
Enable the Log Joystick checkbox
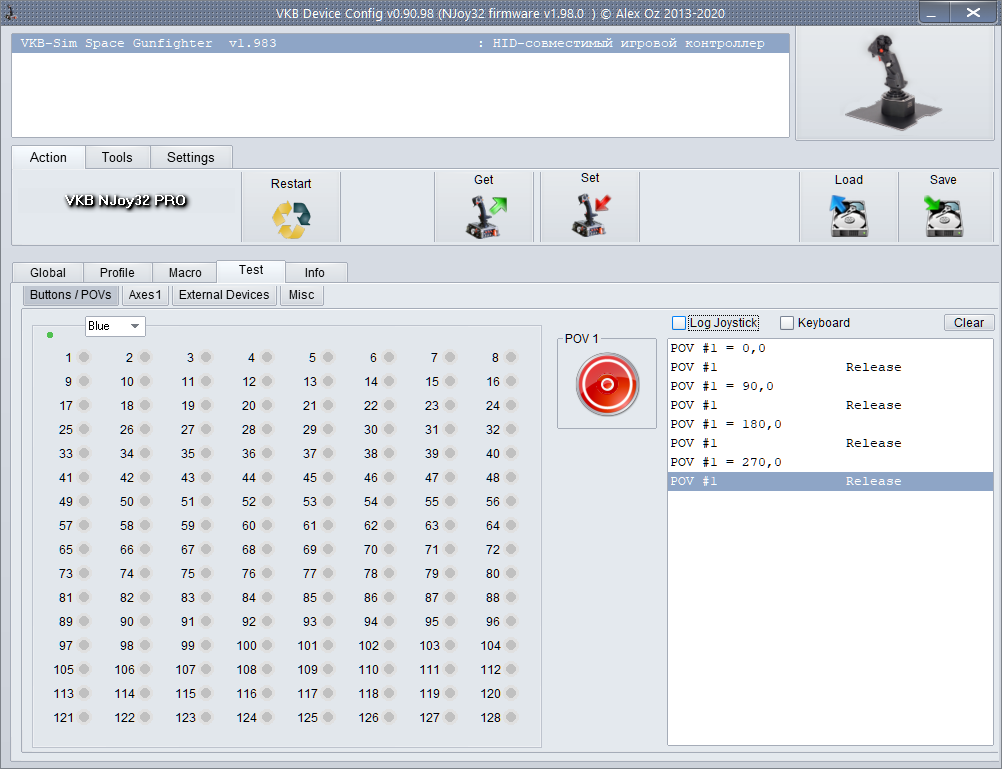[x=679, y=323]
